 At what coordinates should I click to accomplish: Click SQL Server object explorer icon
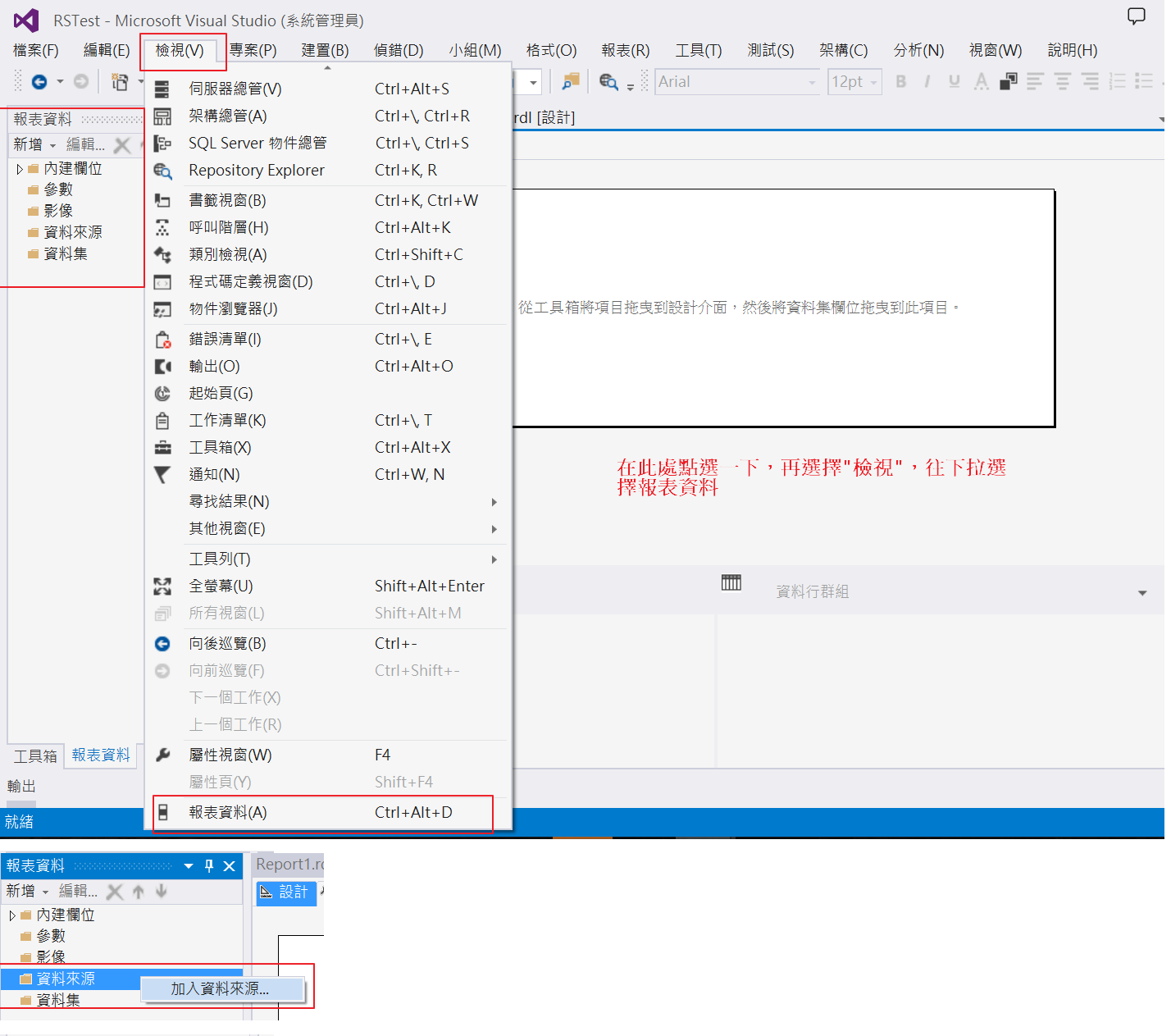pyautogui.click(x=162, y=144)
